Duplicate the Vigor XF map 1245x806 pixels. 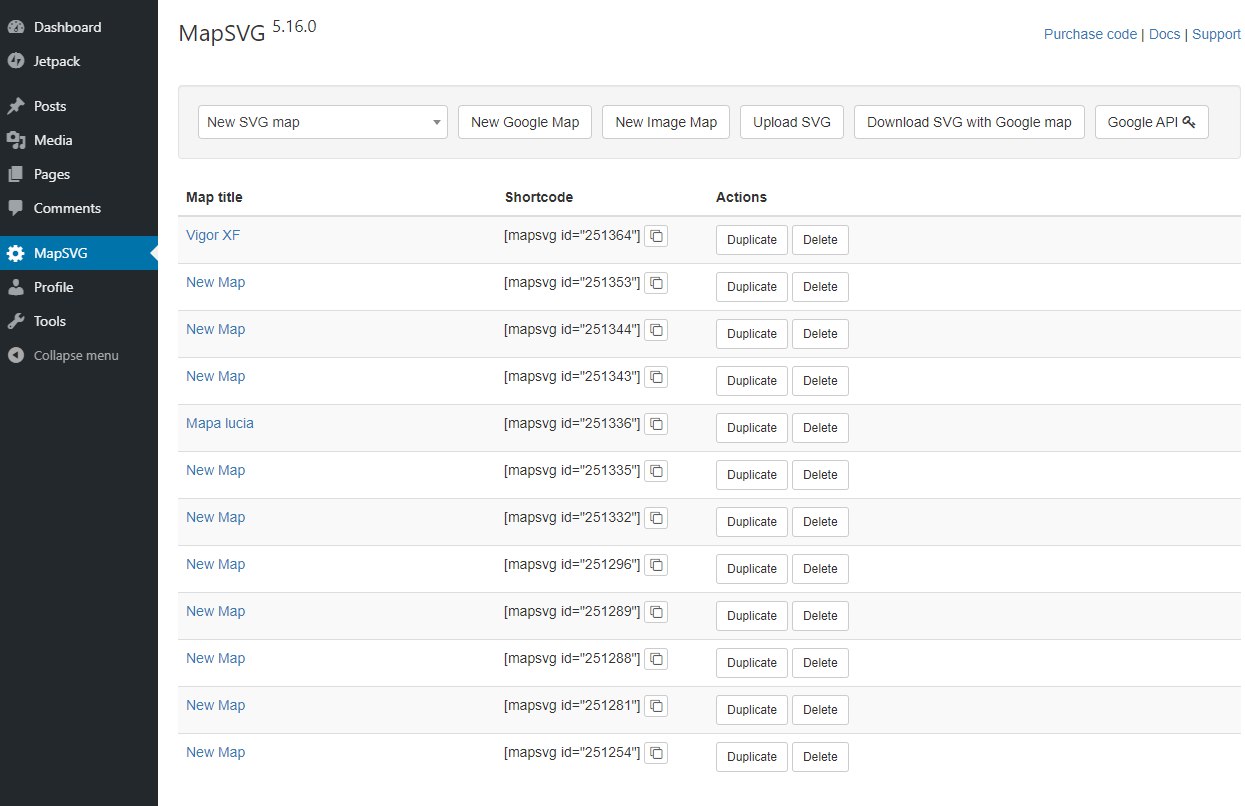[x=752, y=240]
